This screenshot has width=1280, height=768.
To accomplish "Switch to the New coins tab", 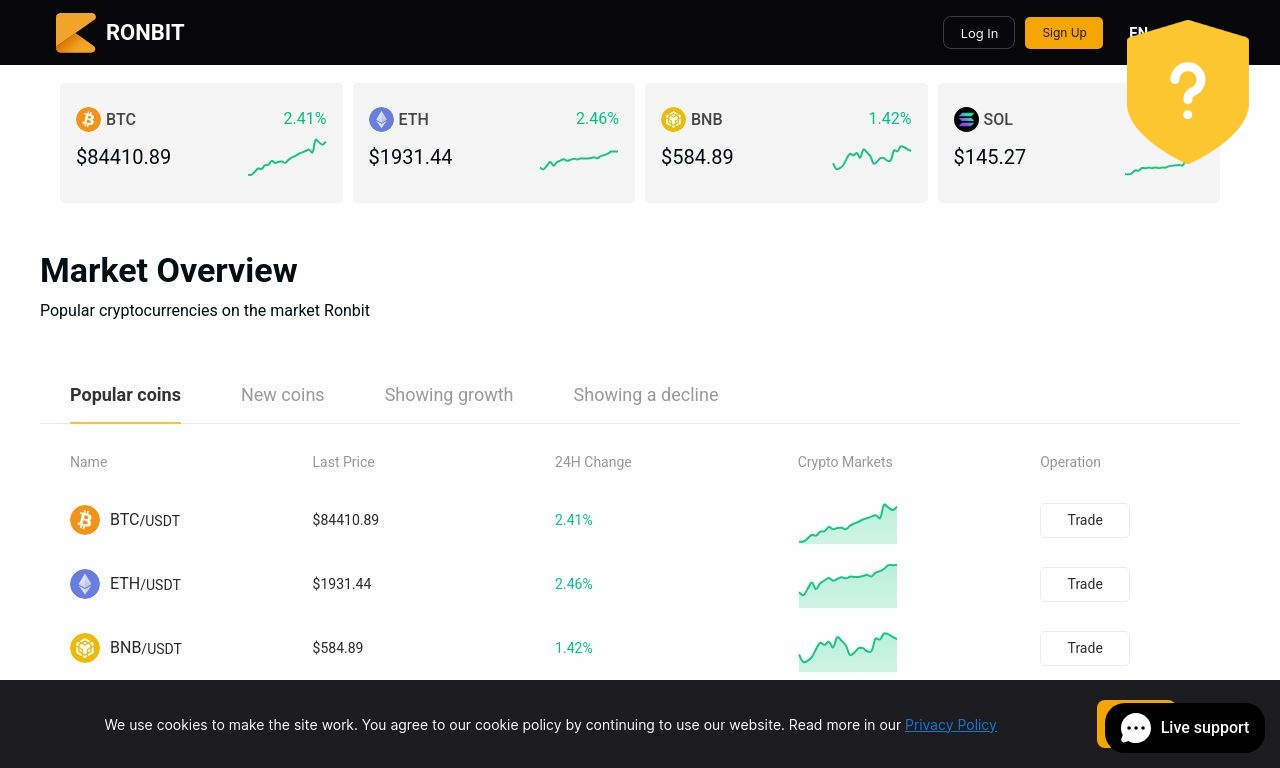I will [282, 395].
